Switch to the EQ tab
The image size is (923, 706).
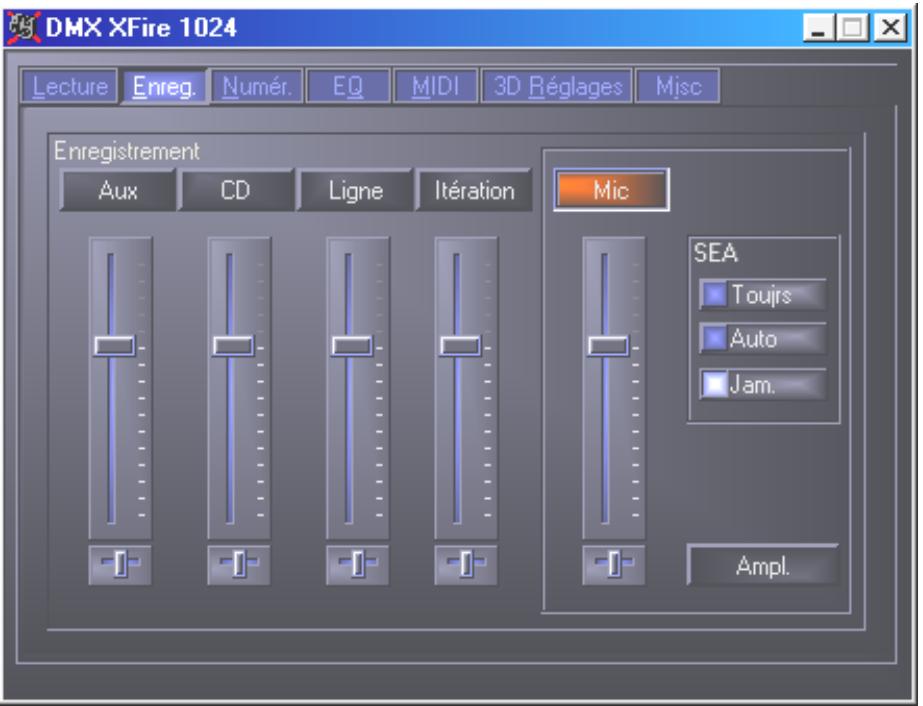coord(348,87)
